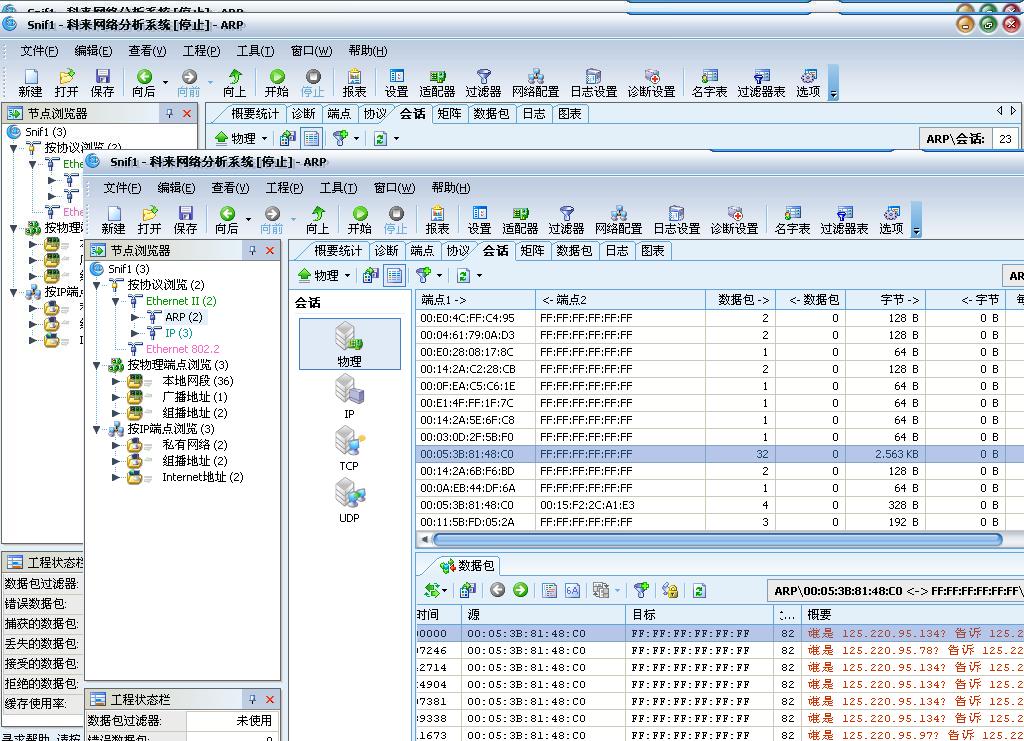This screenshot has height=741, width=1024.
Task: Click 过滤器 toolbar icon in the front window
Action: [566, 220]
